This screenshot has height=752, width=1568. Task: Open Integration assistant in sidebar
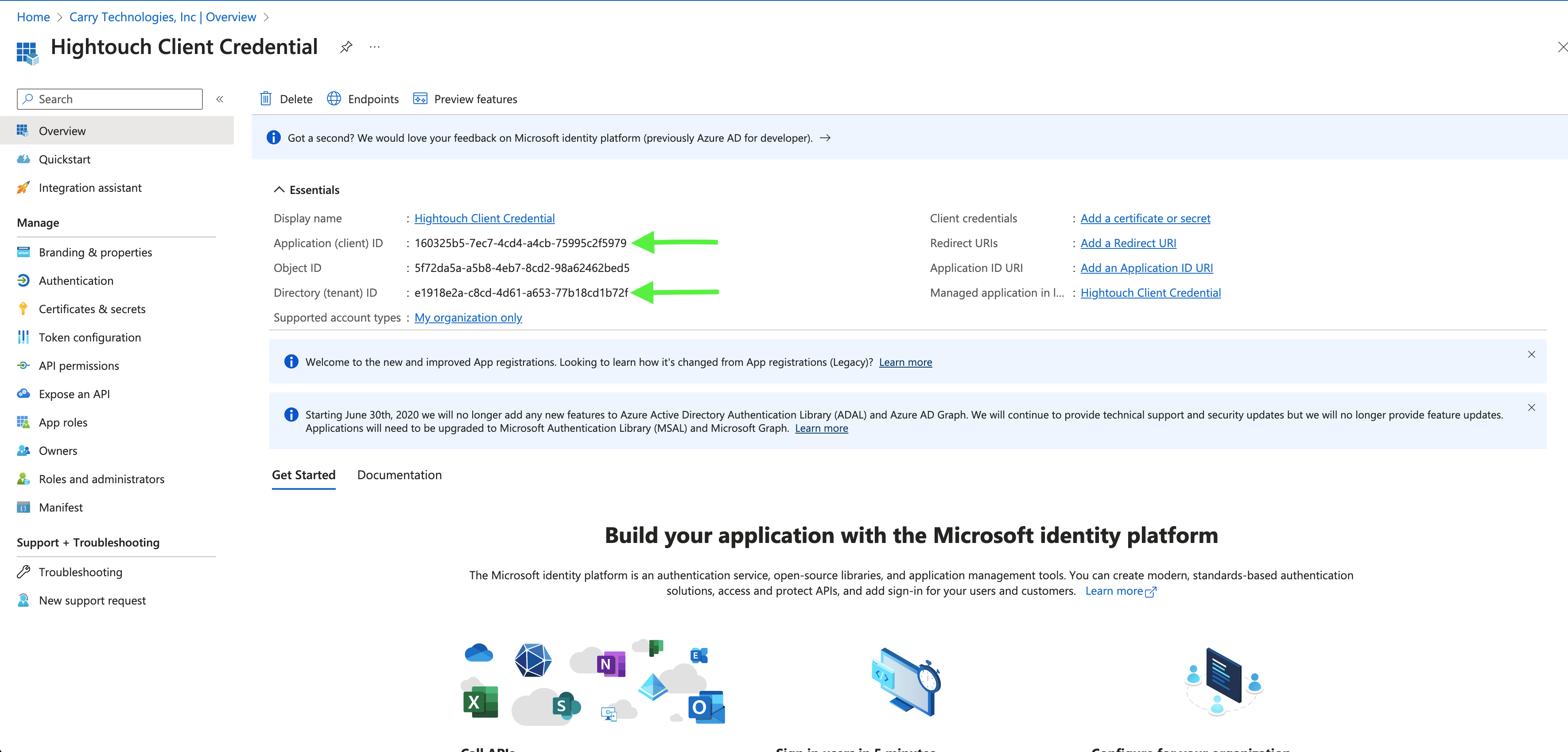[x=117, y=187]
